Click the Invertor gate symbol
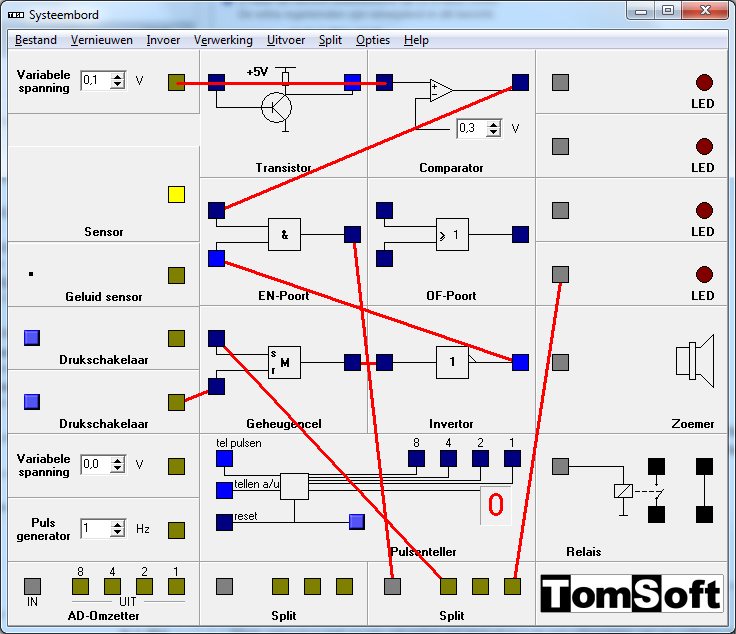 click(x=452, y=363)
